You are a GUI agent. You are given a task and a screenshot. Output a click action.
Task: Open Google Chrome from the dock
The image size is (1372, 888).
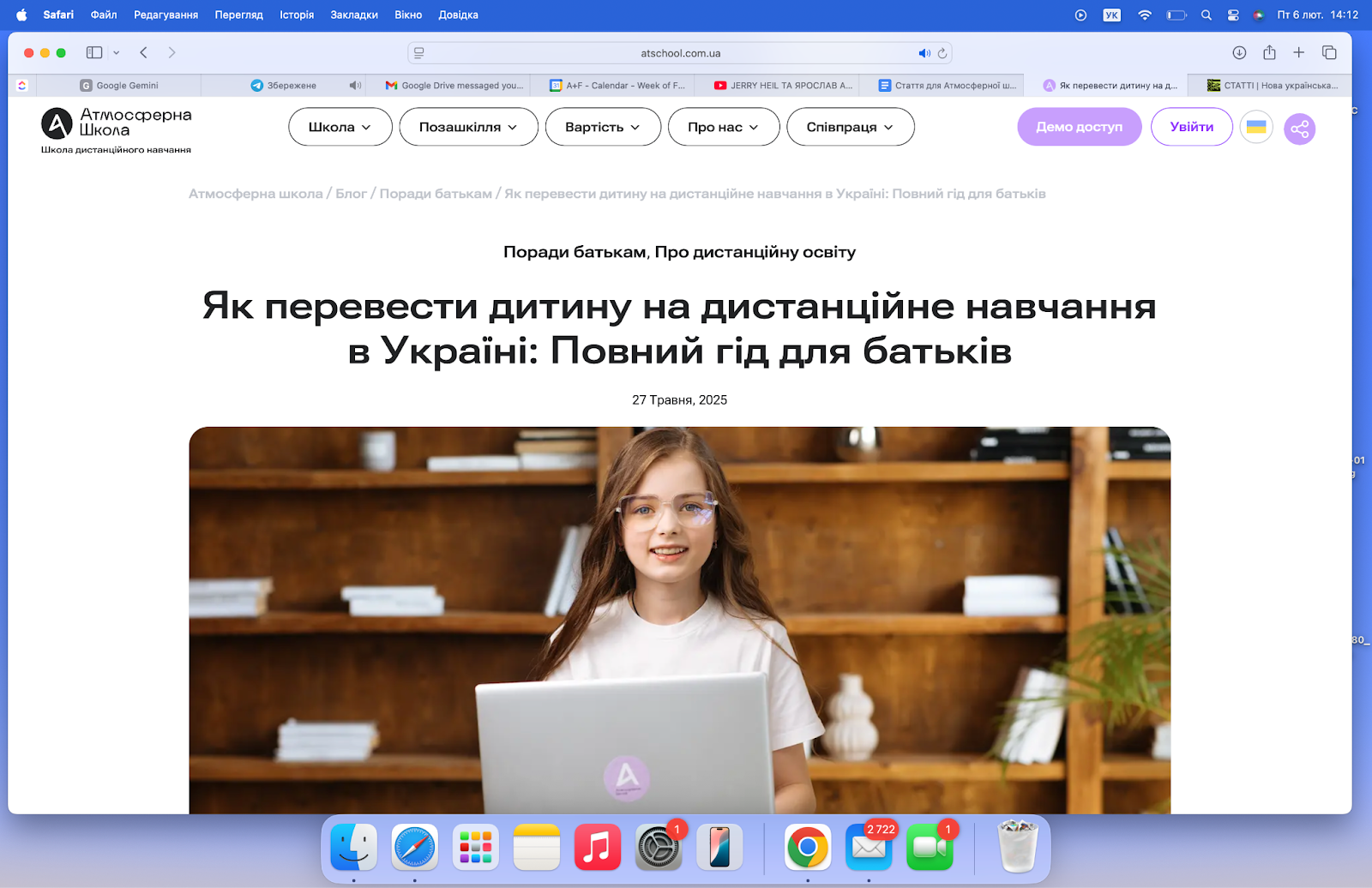[x=807, y=848]
